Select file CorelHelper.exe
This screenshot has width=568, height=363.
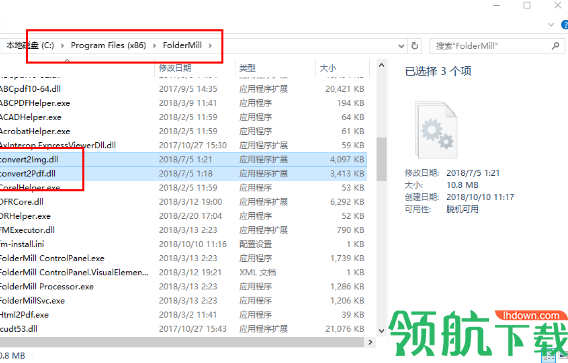pyautogui.click(x=30, y=188)
